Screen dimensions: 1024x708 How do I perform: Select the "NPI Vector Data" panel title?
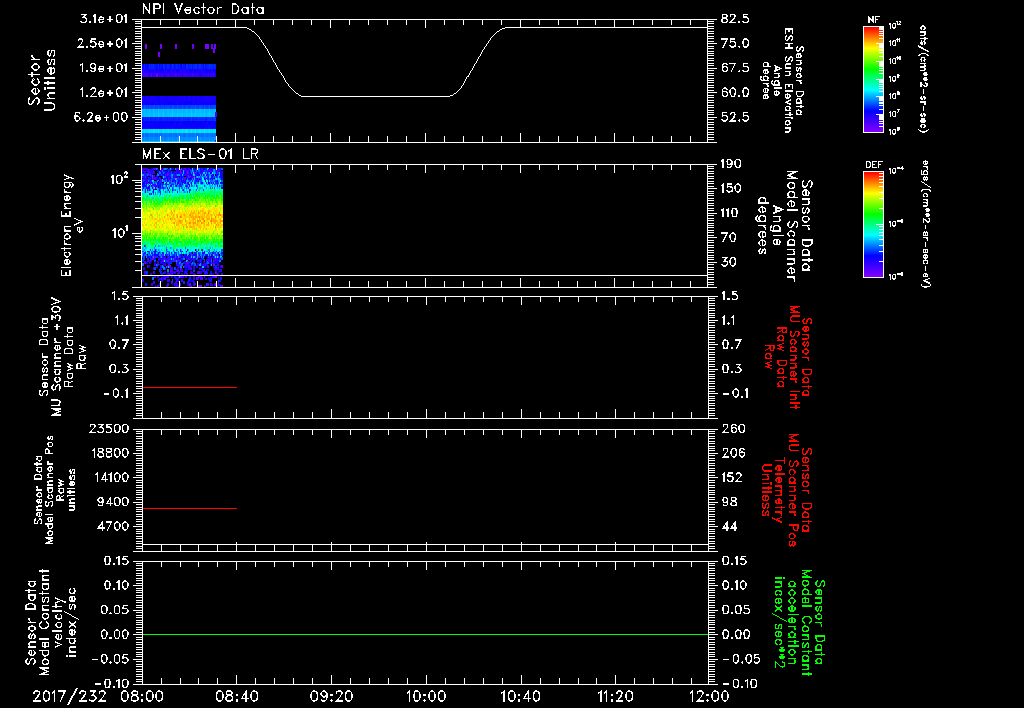[203, 9]
